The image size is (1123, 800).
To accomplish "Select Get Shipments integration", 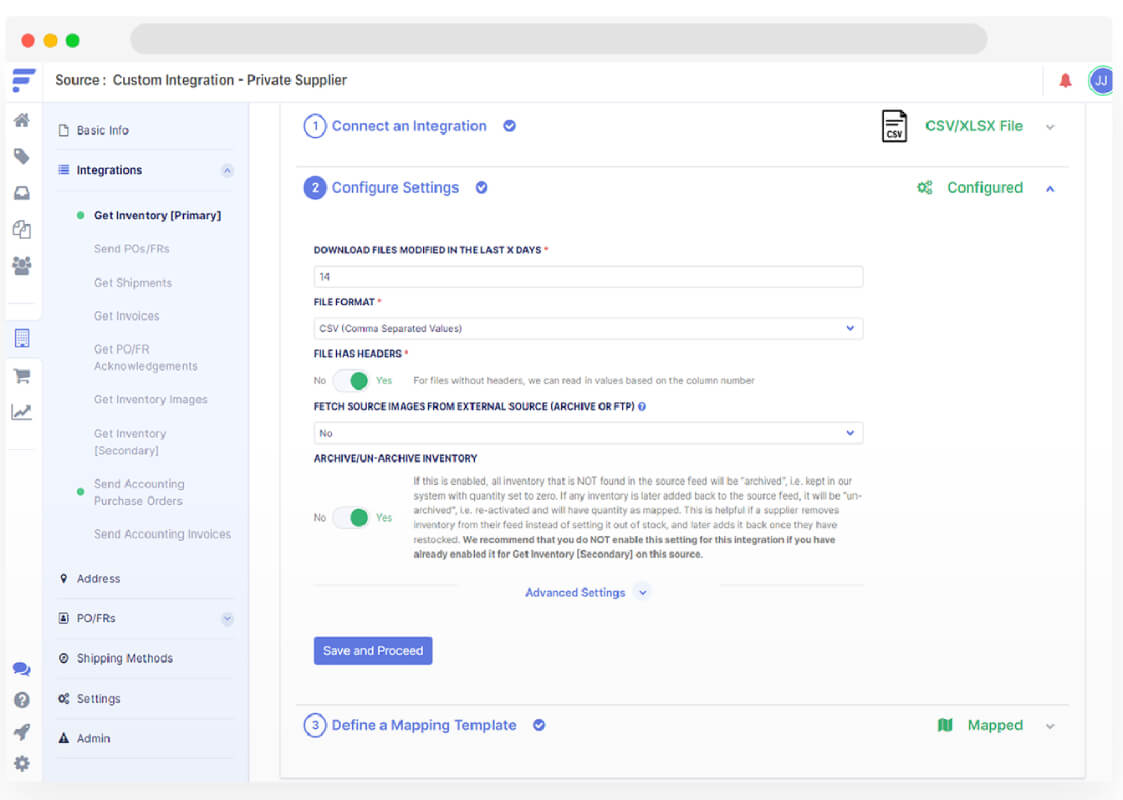I will 133,282.
